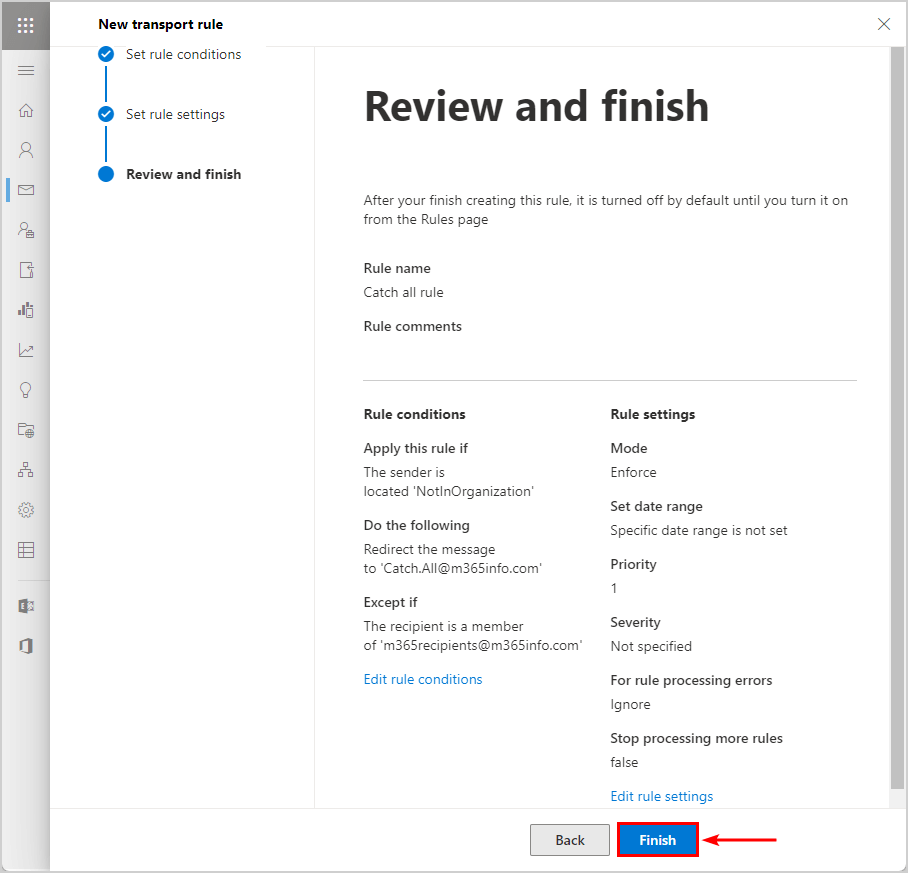908x873 pixels.
Task: Open the app launcher waffle icon
Action: [25, 25]
